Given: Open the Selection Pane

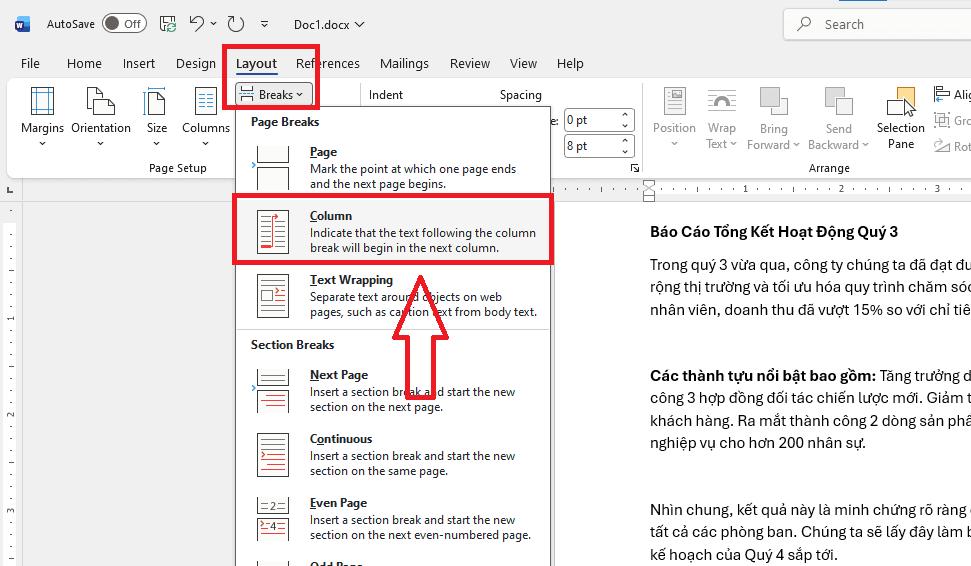Looking at the screenshot, I should click(x=900, y=118).
